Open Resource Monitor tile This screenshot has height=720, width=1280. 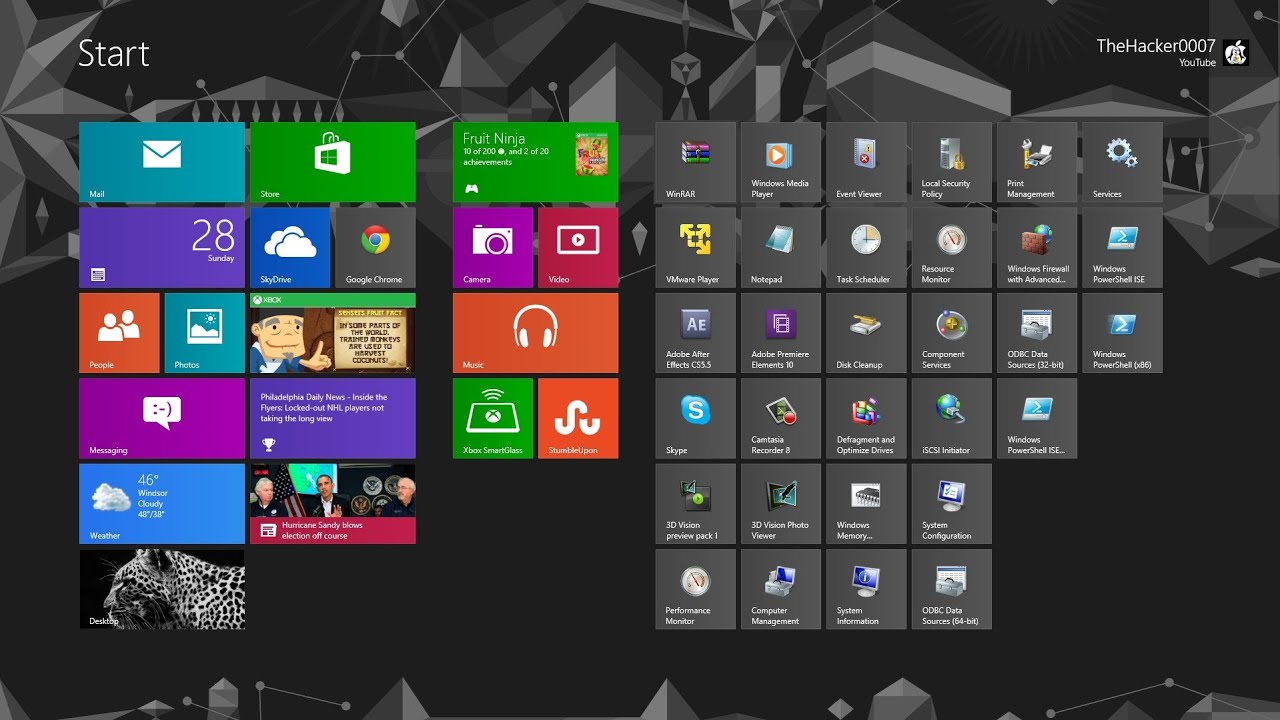pos(952,248)
